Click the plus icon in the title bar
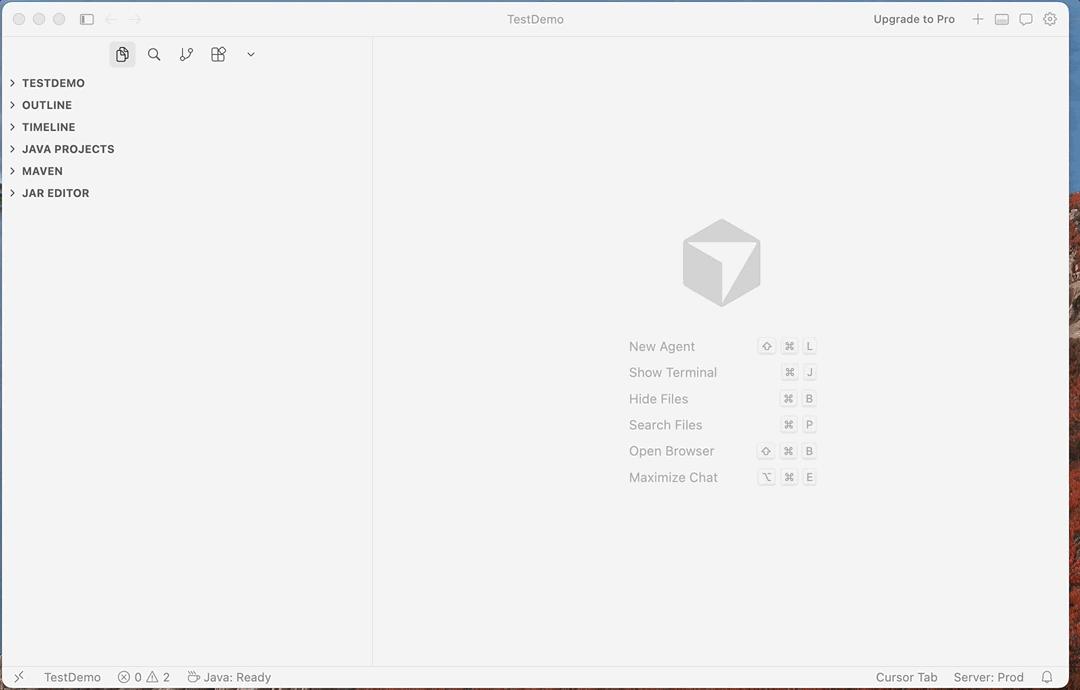1080x690 pixels. 977,19
